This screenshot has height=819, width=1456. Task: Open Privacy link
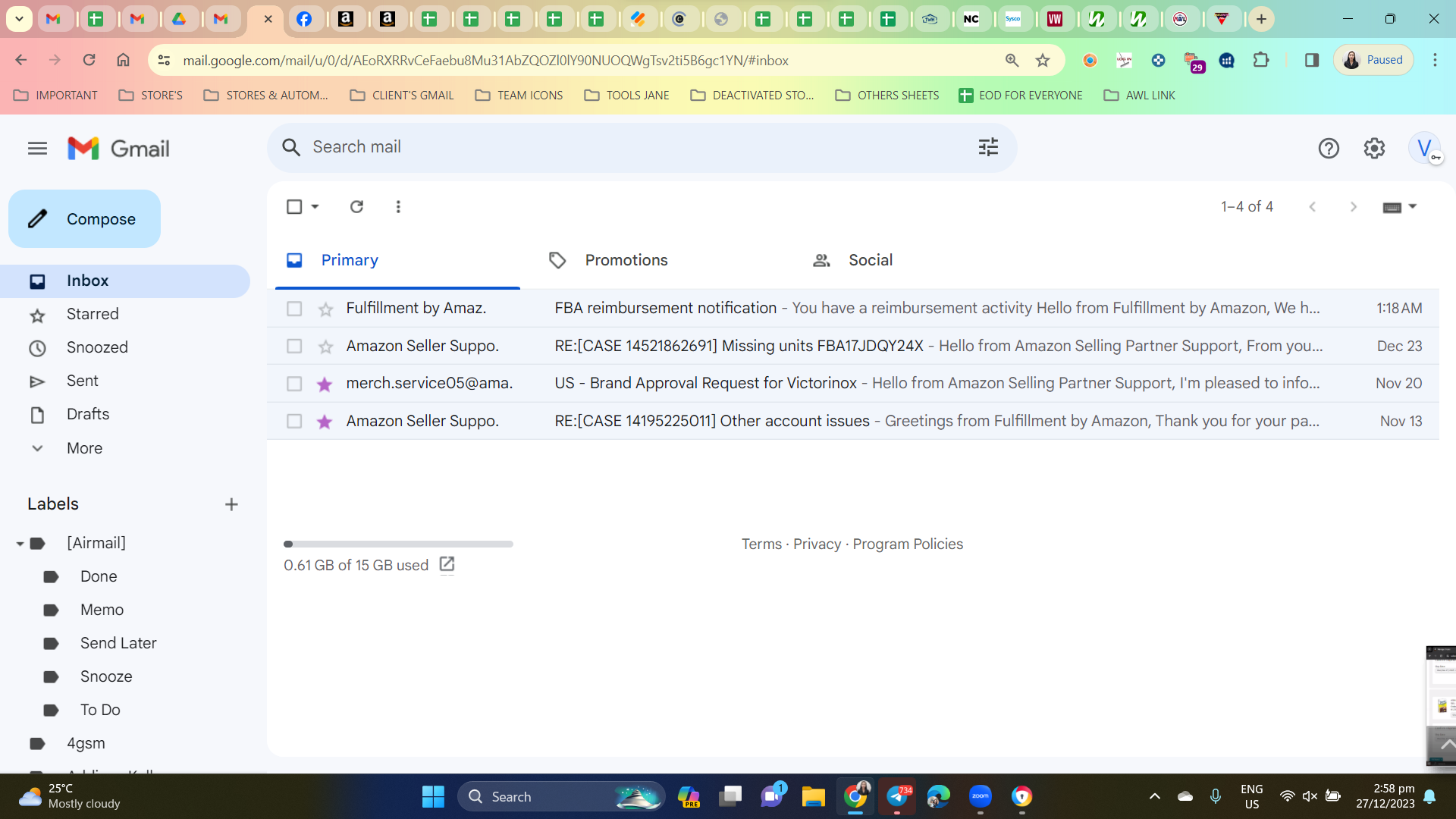coord(817,544)
